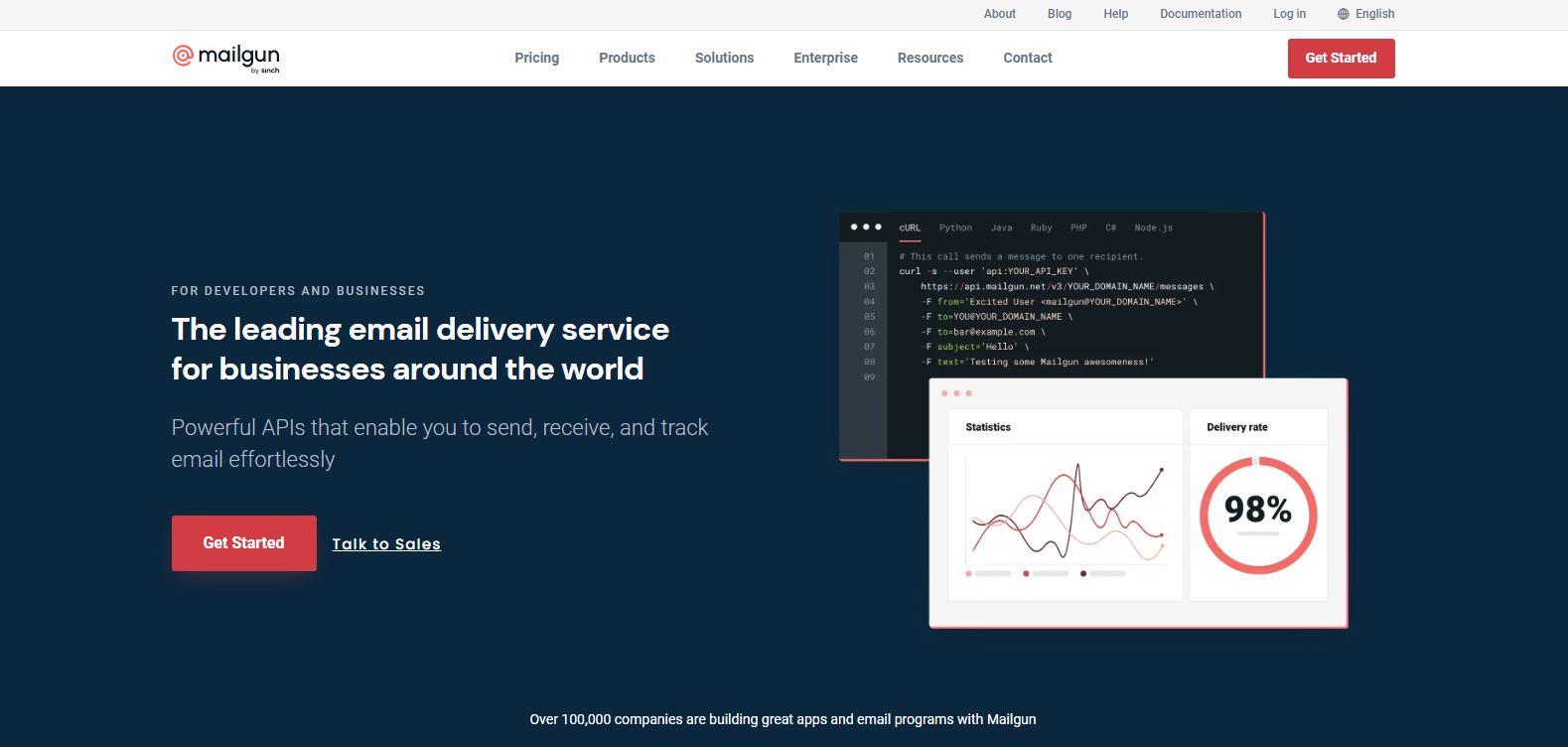Select the C# code tab
The height and width of the screenshot is (747, 1568).
pyautogui.click(x=1110, y=227)
